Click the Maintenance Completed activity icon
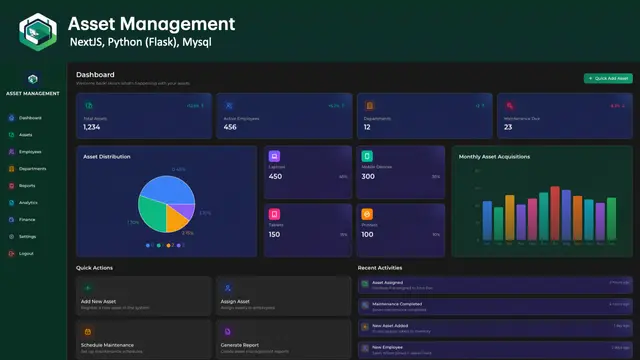Screen dimensions: 640x360 point(365,305)
